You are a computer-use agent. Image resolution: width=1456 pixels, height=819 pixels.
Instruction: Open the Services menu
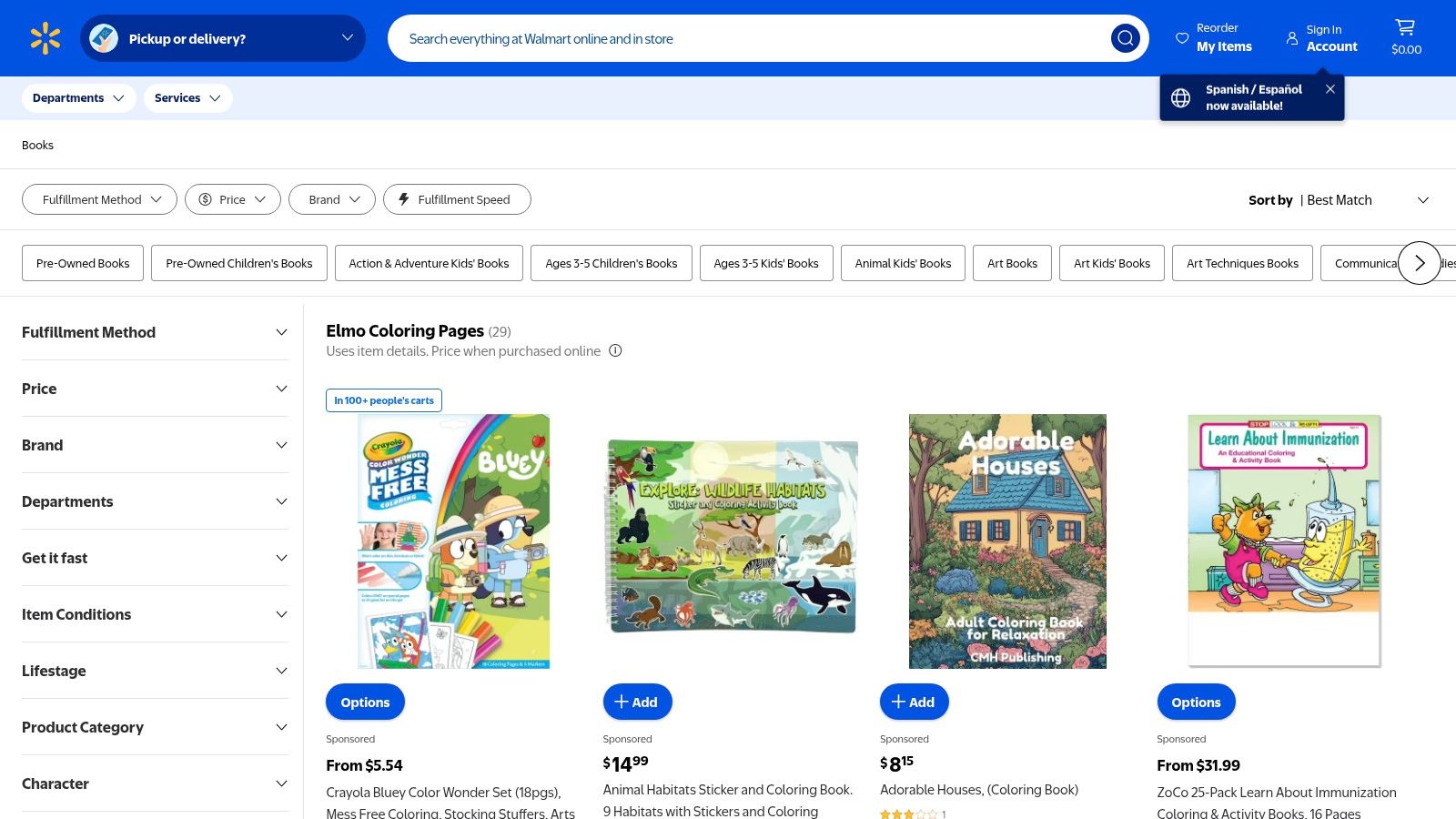[x=187, y=97]
